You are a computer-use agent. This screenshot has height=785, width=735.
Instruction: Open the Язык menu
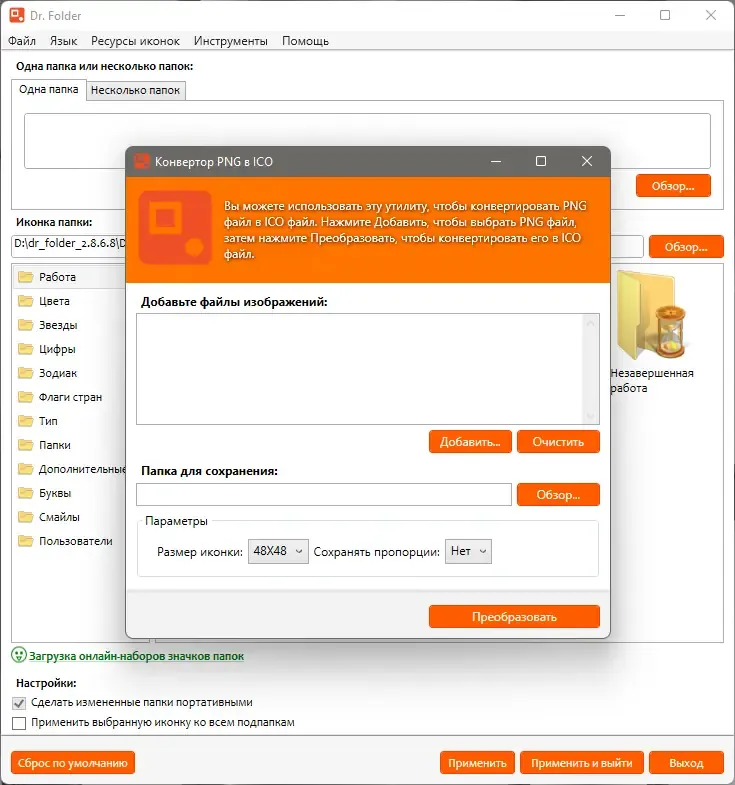[64, 41]
